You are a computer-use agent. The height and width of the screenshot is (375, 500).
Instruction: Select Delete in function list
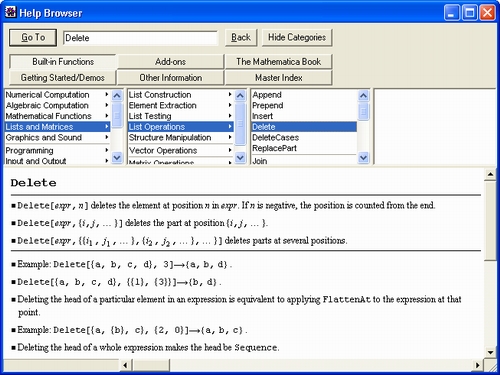click(x=304, y=127)
